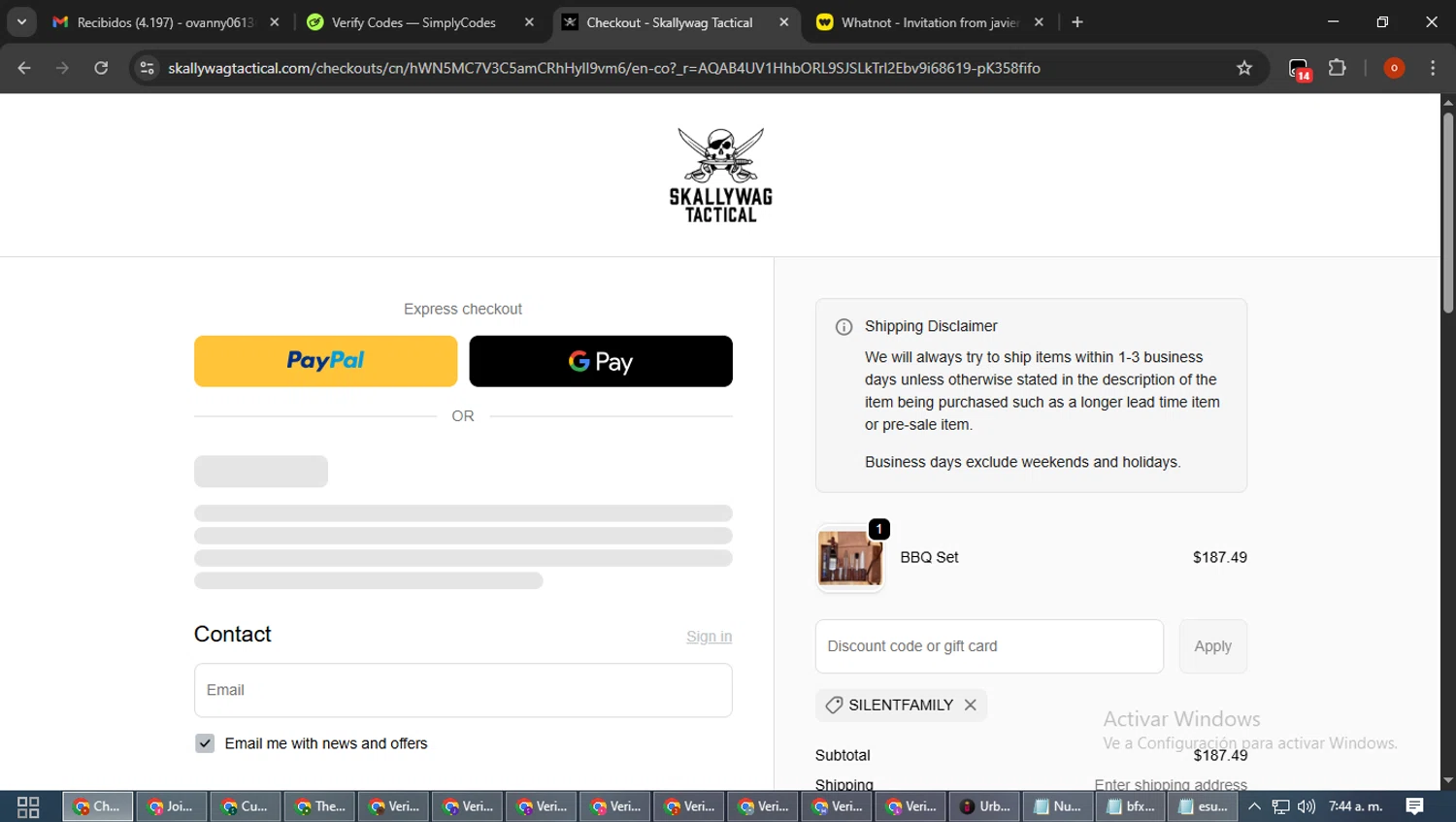Open the 'Nu...' Notepad taskbar window
Viewport: 1456px width, 822px height.
point(1057,806)
